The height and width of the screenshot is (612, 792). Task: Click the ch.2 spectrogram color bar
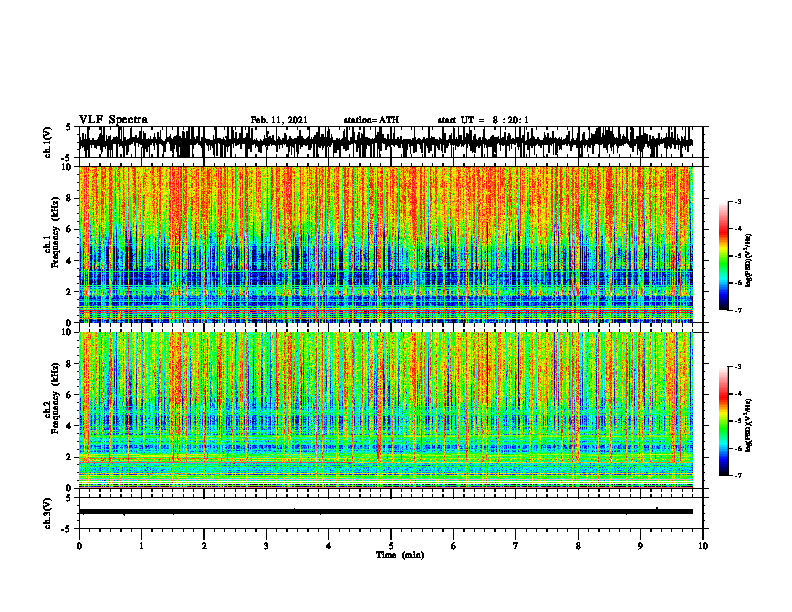723,421
